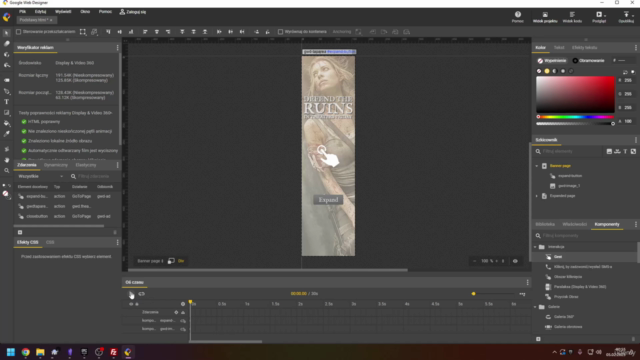Open the Wyświetl menu
640x360 pixels.
click(63, 12)
